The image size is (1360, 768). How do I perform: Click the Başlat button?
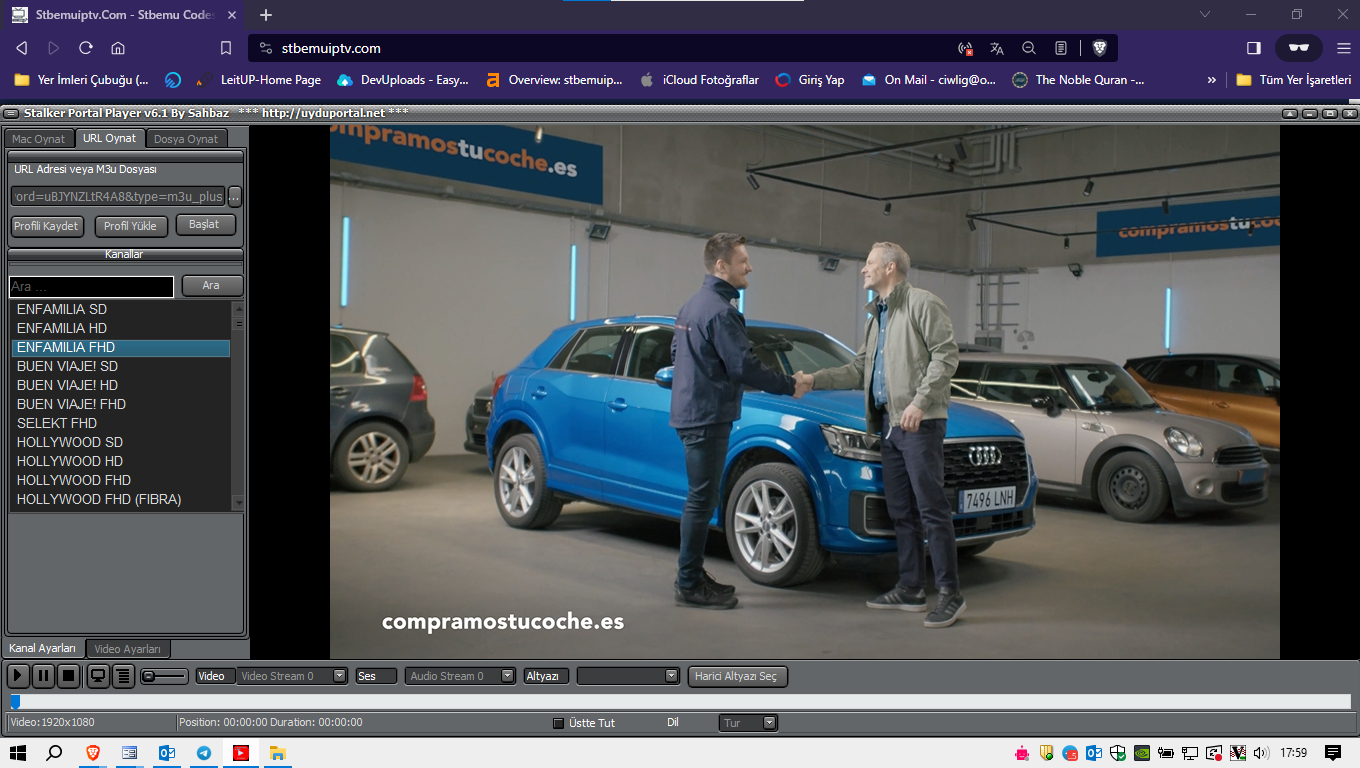coord(205,225)
